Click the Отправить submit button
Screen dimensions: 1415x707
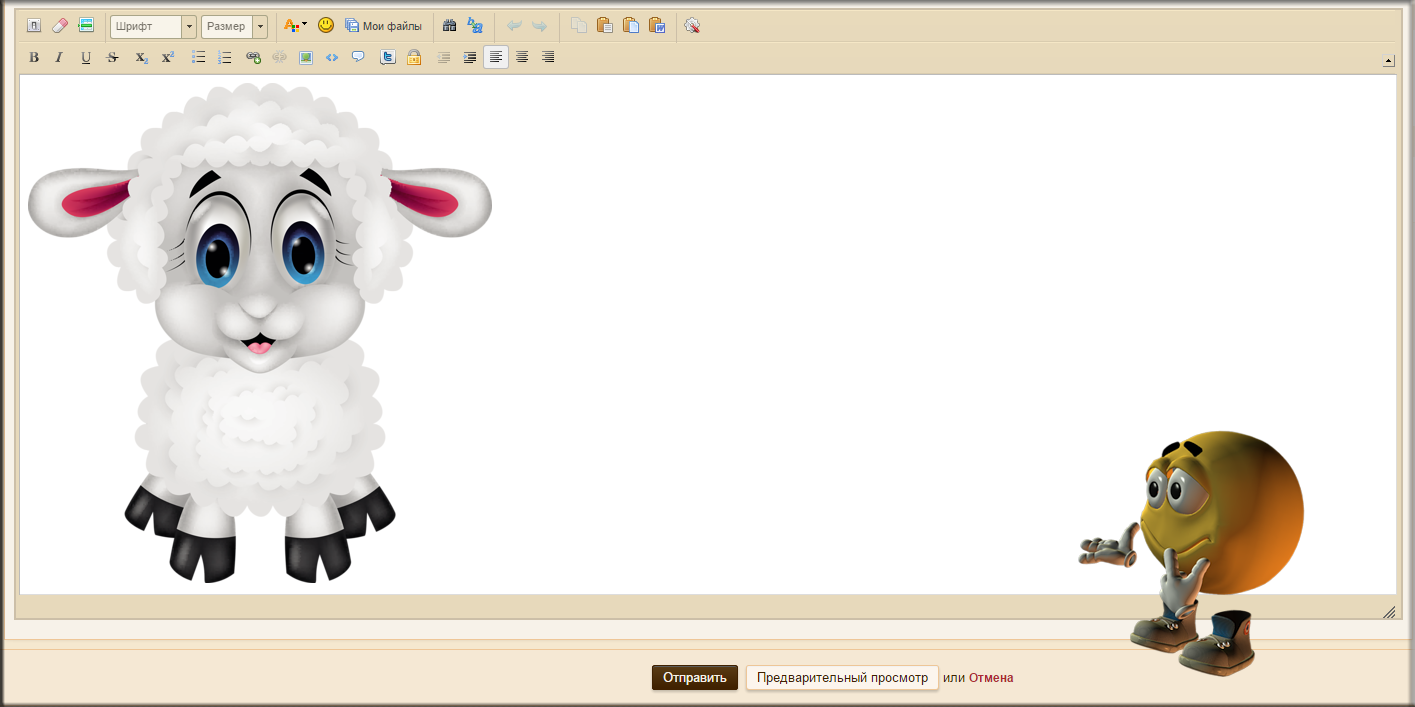tap(694, 678)
